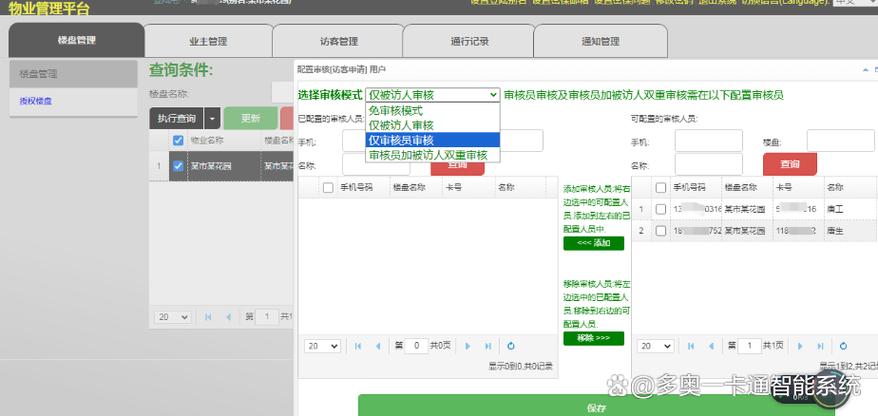Open page size dropdown of available reviewers table
The width and height of the screenshot is (878, 416).
[655, 346]
